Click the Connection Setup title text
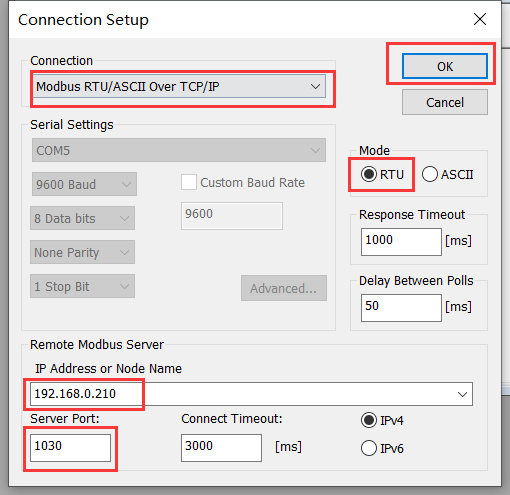This screenshot has height=495, width=510. (83, 20)
